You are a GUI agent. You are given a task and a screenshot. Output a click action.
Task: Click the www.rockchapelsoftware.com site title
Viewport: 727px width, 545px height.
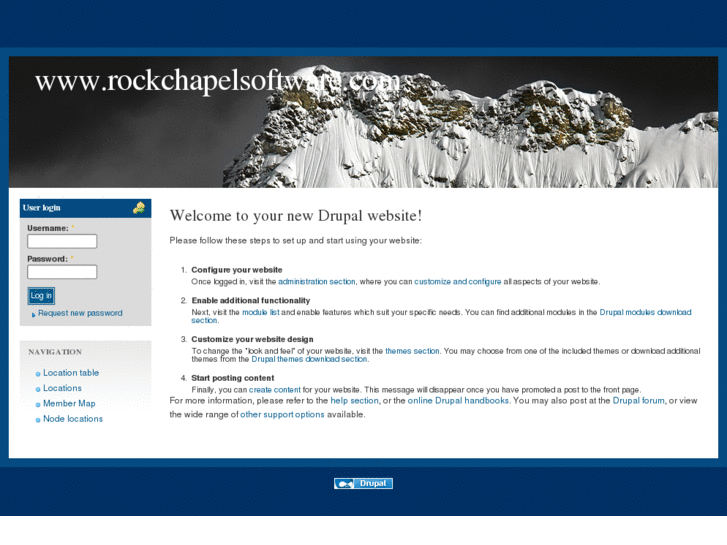(218, 81)
